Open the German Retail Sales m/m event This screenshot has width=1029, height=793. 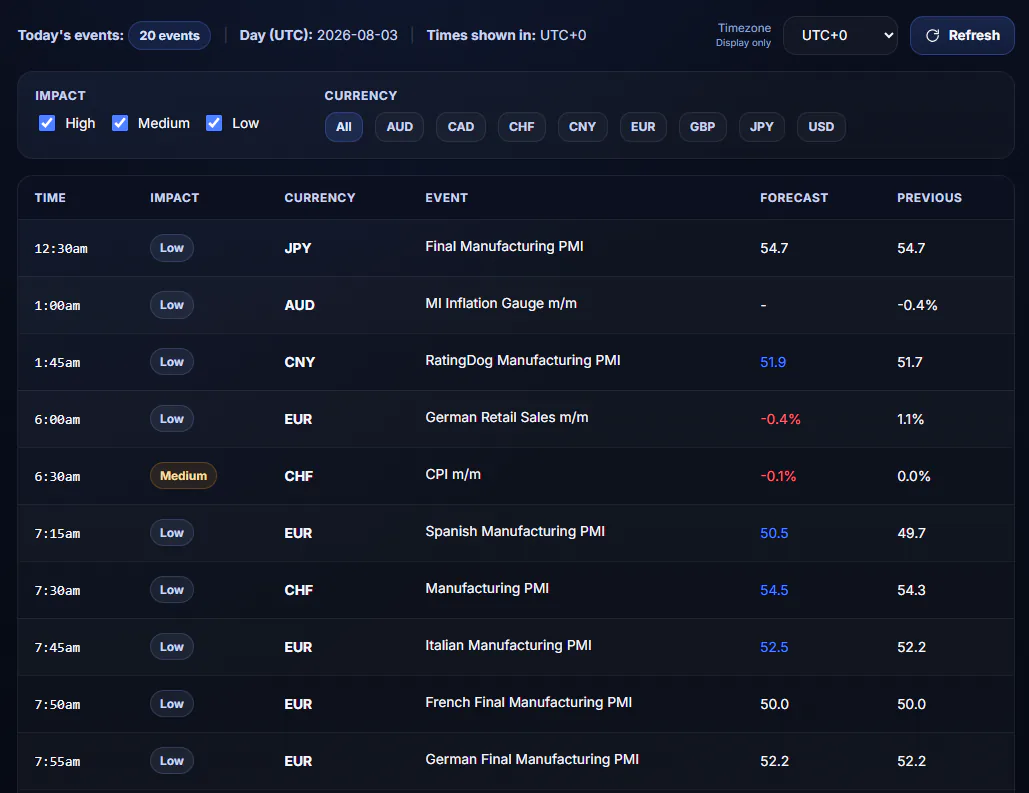[507, 418]
